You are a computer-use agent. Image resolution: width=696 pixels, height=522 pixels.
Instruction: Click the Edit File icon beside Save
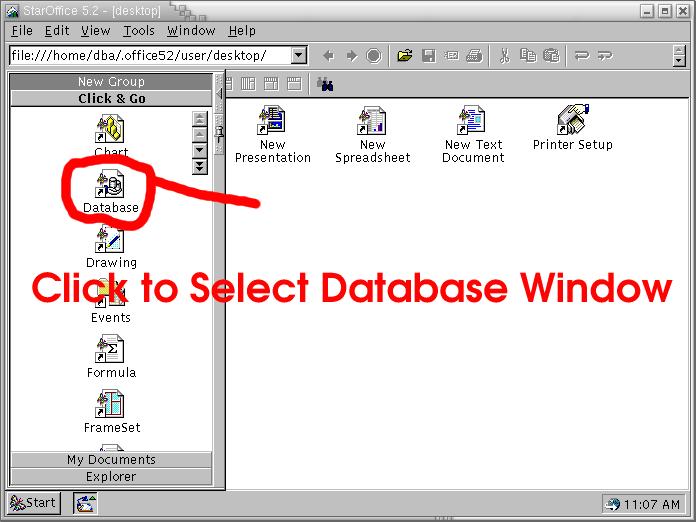point(452,56)
